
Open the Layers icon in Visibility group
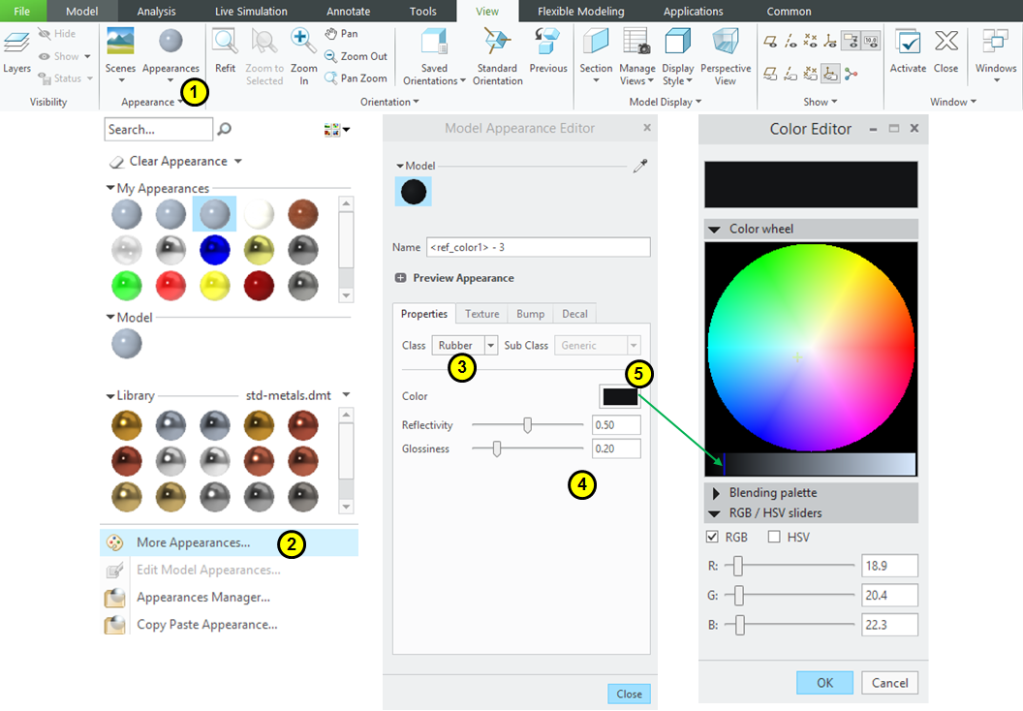coord(16,43)
